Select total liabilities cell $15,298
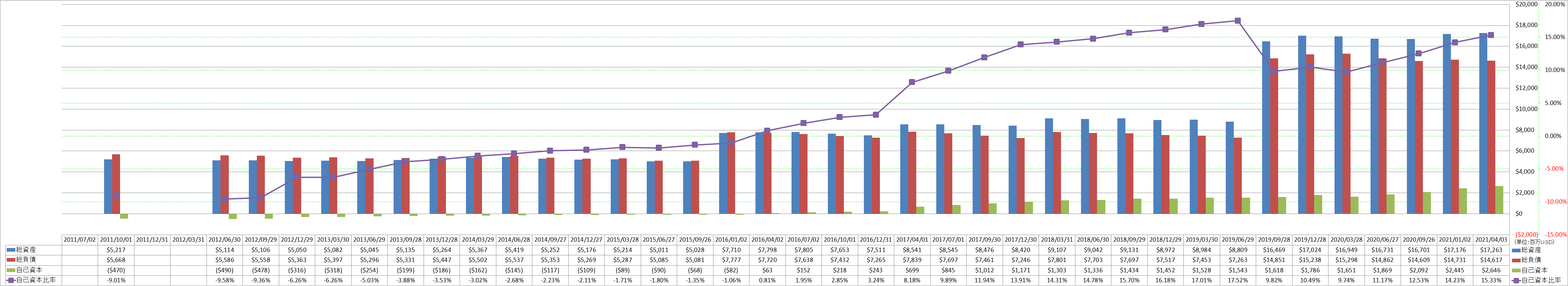This screenshot has width=1568, height=286. (x=1346, y=260)
